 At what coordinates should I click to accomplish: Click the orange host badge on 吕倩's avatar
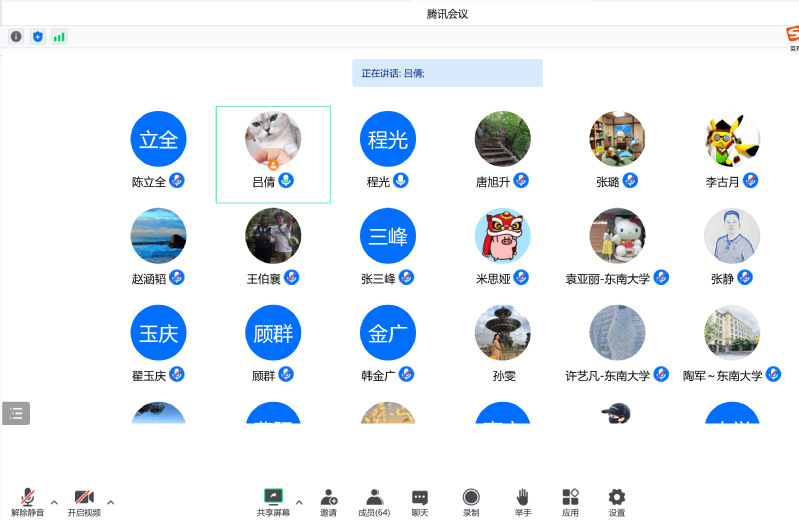[273, 165]
